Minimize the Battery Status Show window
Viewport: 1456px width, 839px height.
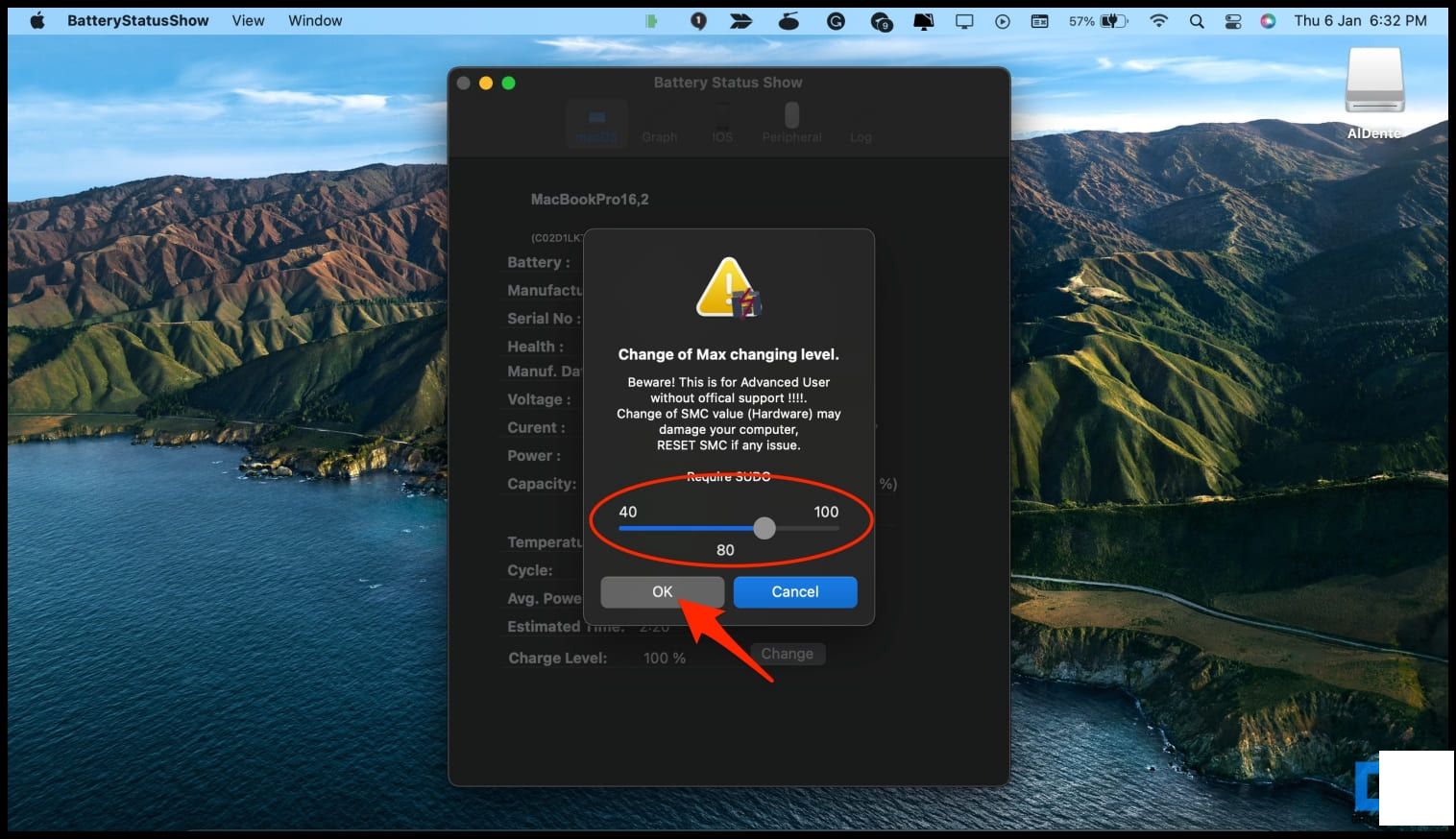click(x=486, y=84)
